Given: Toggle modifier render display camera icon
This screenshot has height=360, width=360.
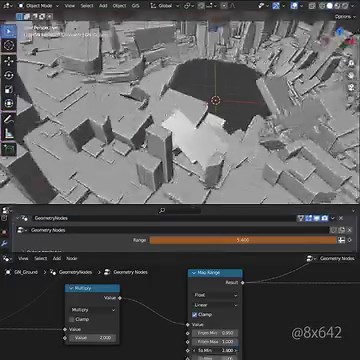Looking at the screenshot, I should click(x=324, y=218).
